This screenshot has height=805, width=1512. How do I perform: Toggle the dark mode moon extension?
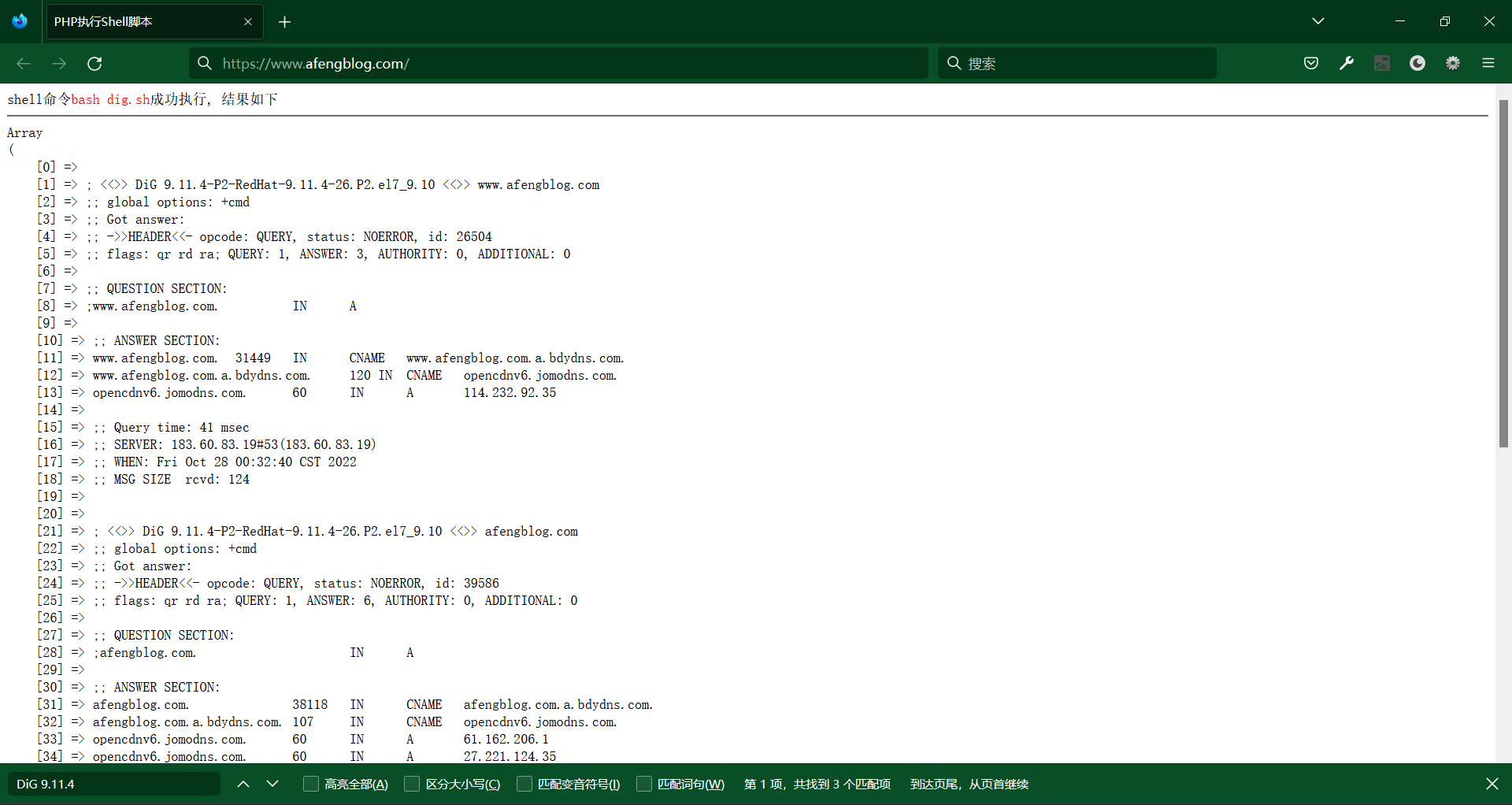click(1417, 63)
